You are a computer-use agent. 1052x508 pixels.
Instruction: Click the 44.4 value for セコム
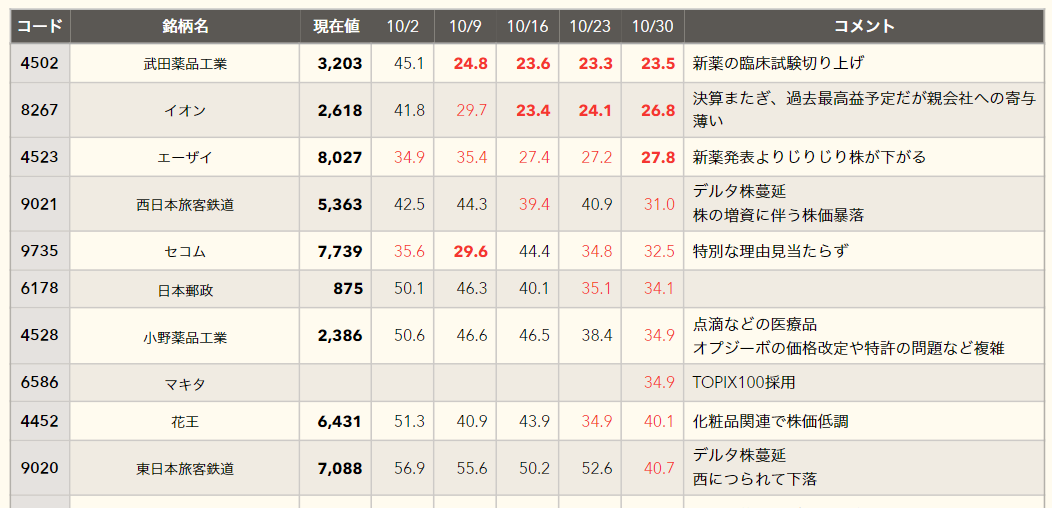[534, 252]
